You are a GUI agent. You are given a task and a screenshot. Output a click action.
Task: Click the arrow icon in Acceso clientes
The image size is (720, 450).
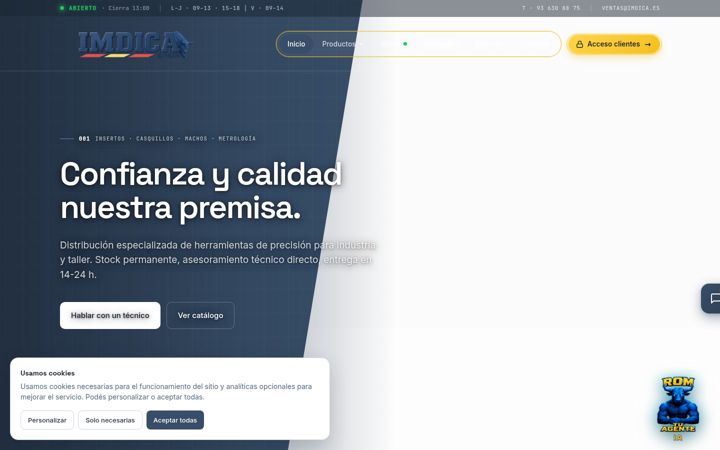[647, 44]
